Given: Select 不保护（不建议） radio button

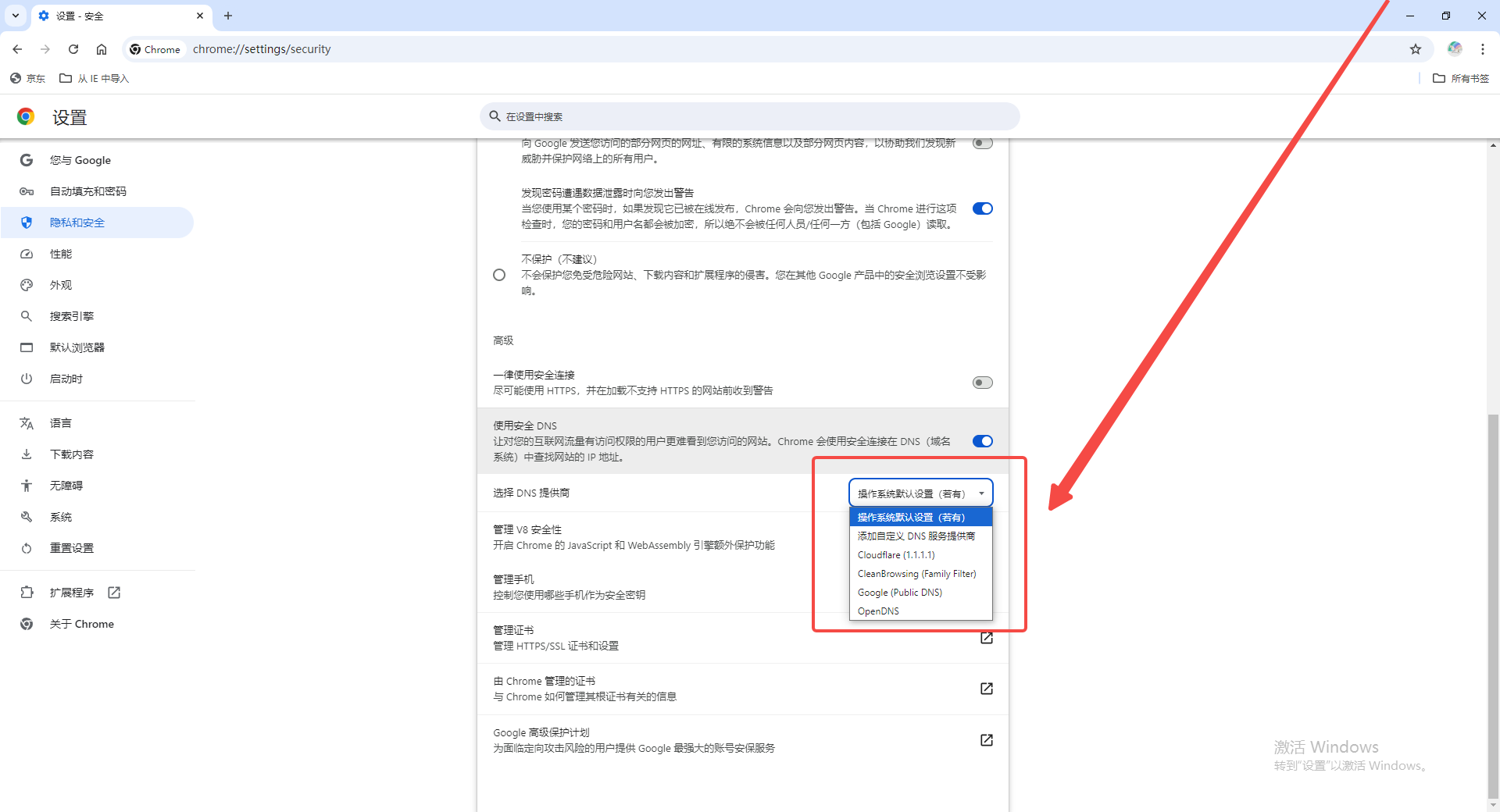Looking at the screenshot, I should 499,275.
